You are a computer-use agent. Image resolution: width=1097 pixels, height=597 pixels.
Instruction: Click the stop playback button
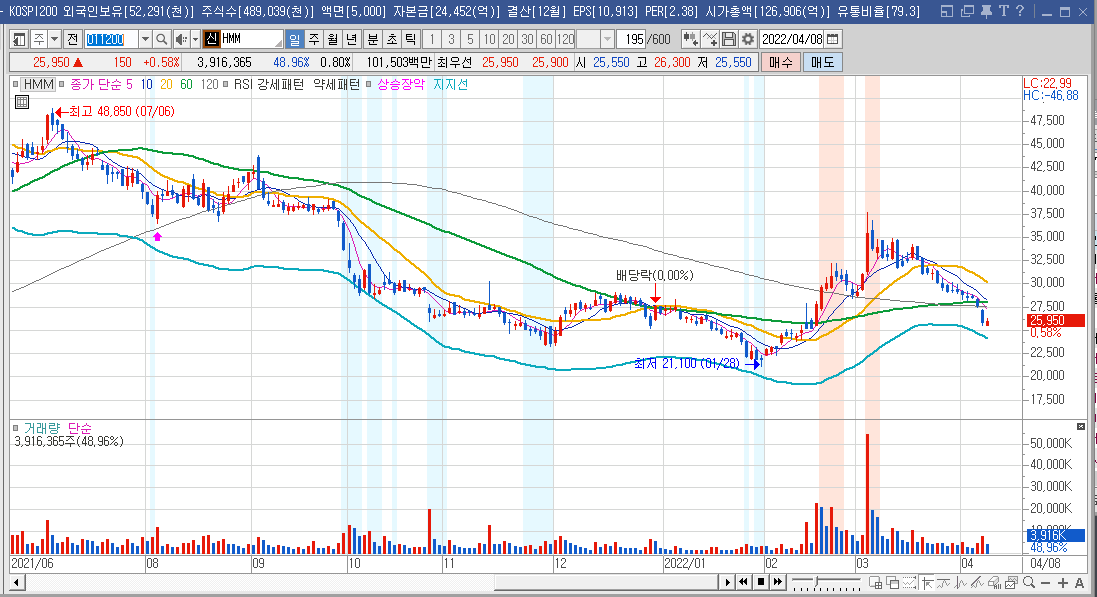click(x=760, y=582)
